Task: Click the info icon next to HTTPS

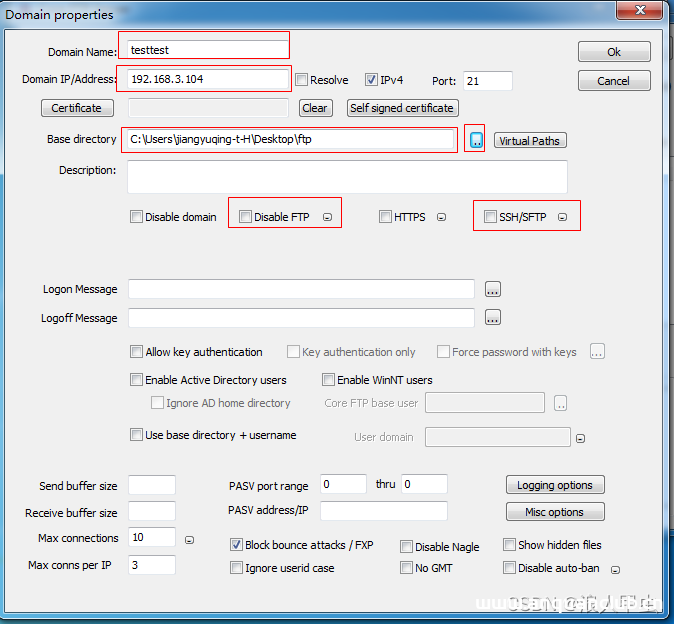Action: (x=441, y=217)
